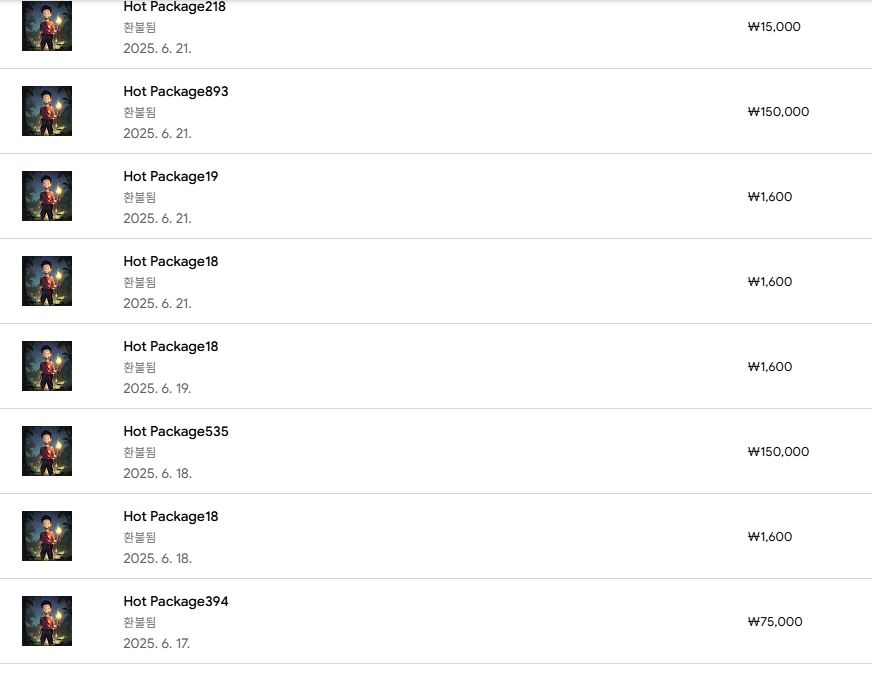The width and height of the screenshot is (872, 677).
Task: Click the 2025. 6. 19. purchase date
Action: pos(157,388)
